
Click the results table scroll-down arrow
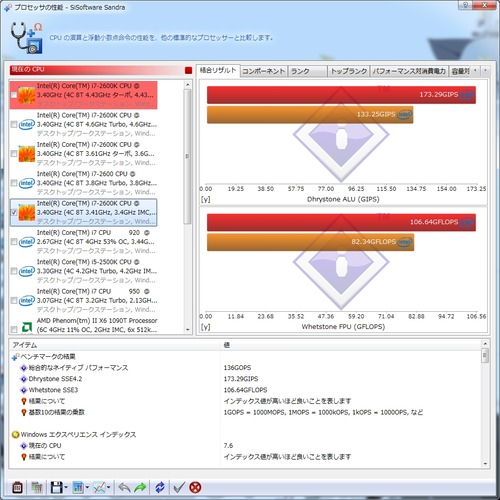click(485, 464)
